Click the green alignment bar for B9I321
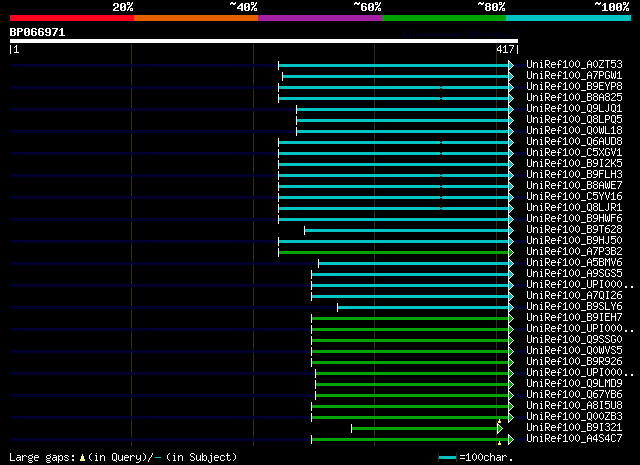640x465 pixels. [x=424, y=429]
